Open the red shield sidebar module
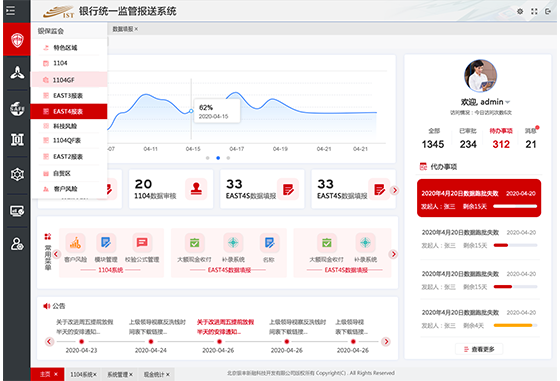Image resolution: width=560 pixels, height=381 pixels. 17,40
